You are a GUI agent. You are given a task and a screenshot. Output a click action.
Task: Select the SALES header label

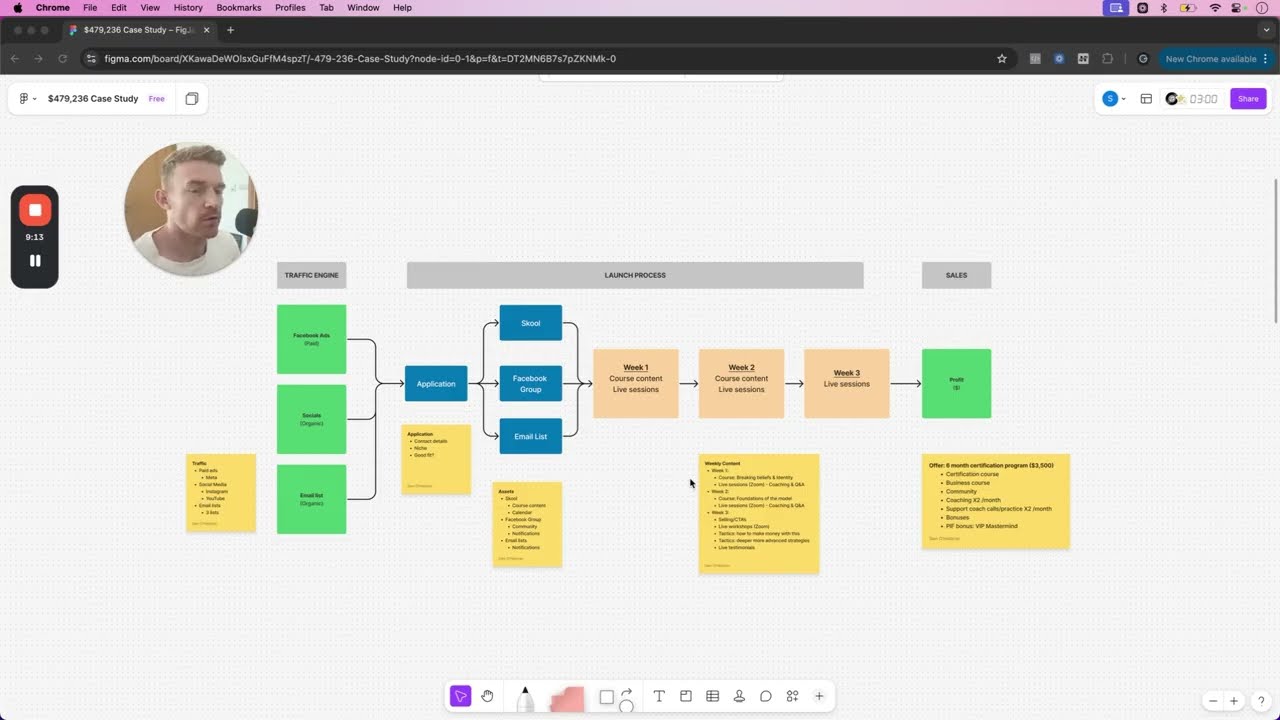coord(956,275)
